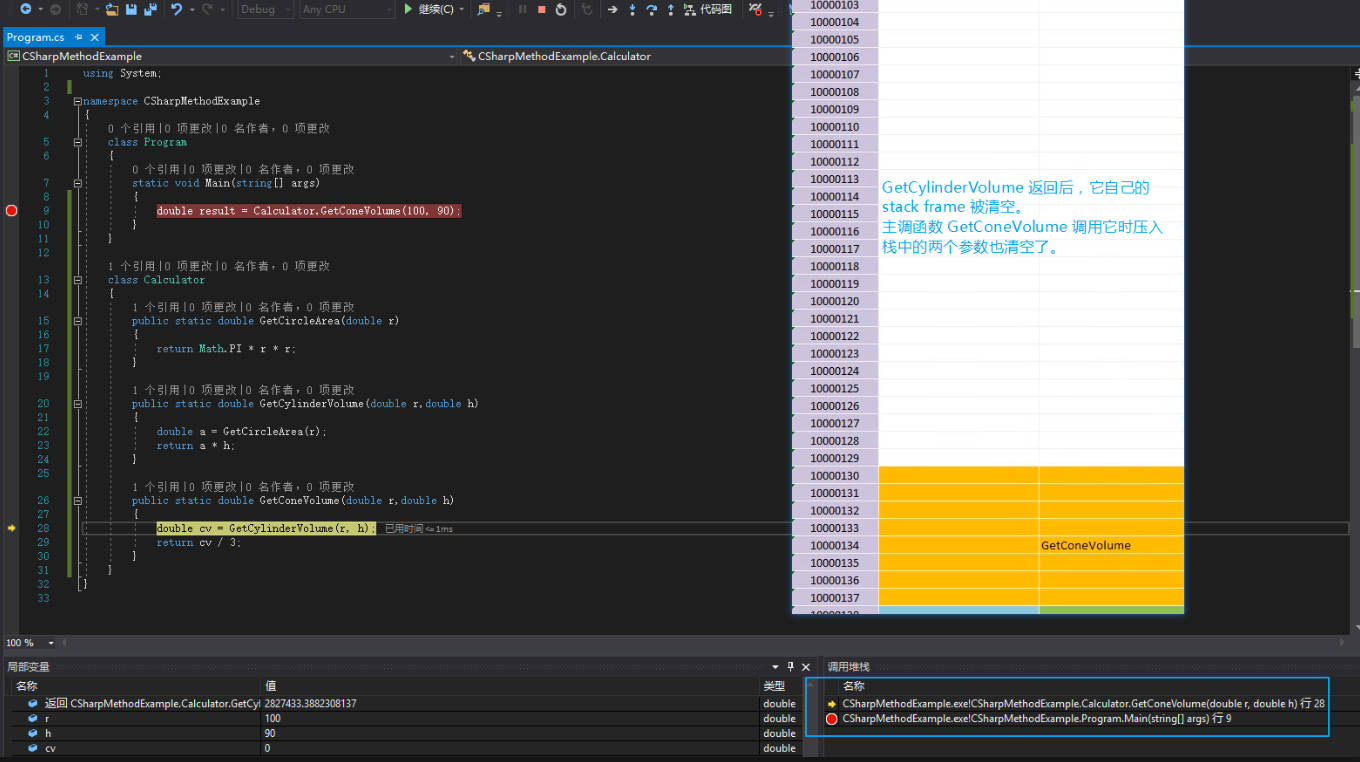Click the blue annotation text about GetCylinderVolume
The height and width of the screenshot is (762, 1360).
coord(1022,217)
